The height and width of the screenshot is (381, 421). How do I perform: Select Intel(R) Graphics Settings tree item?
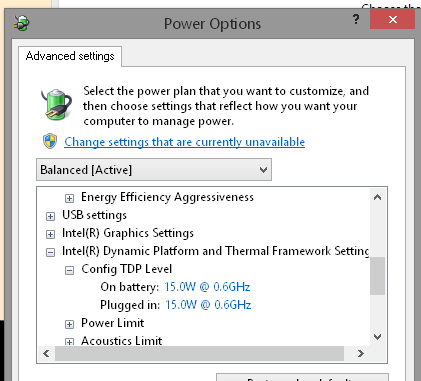128,233
